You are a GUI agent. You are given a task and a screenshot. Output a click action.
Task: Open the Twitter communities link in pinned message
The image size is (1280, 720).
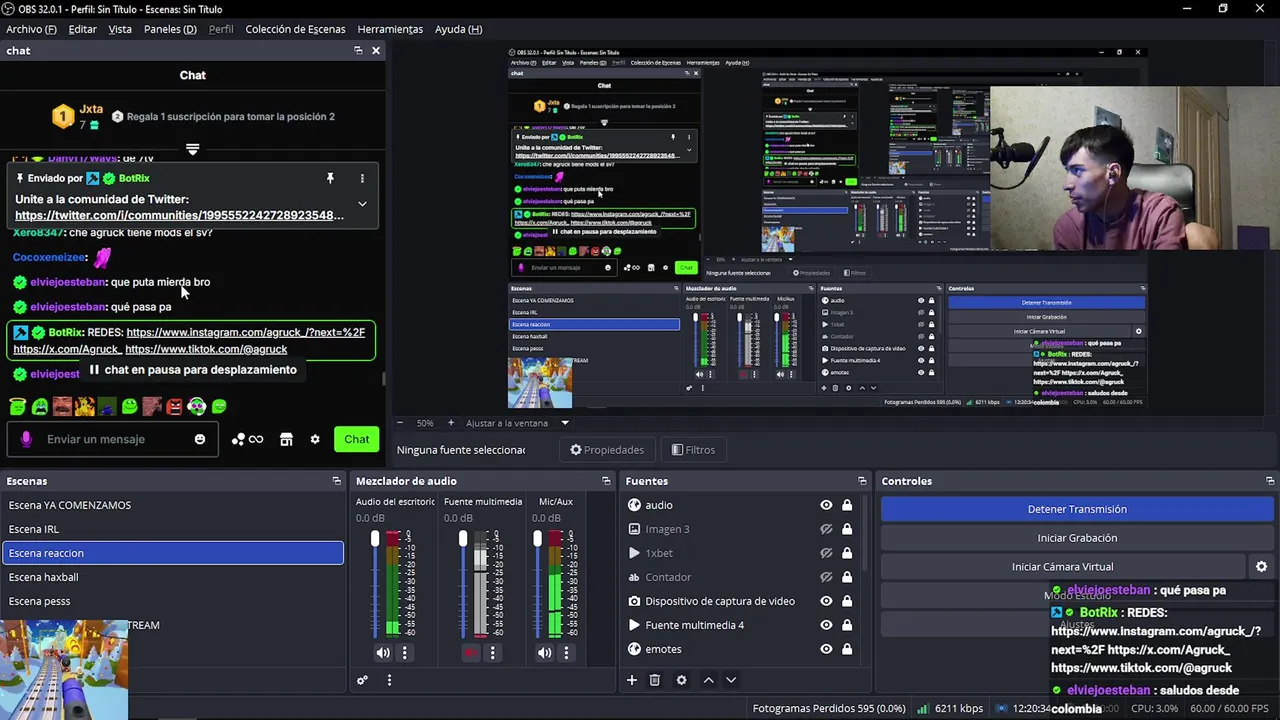tap(179, 215)
